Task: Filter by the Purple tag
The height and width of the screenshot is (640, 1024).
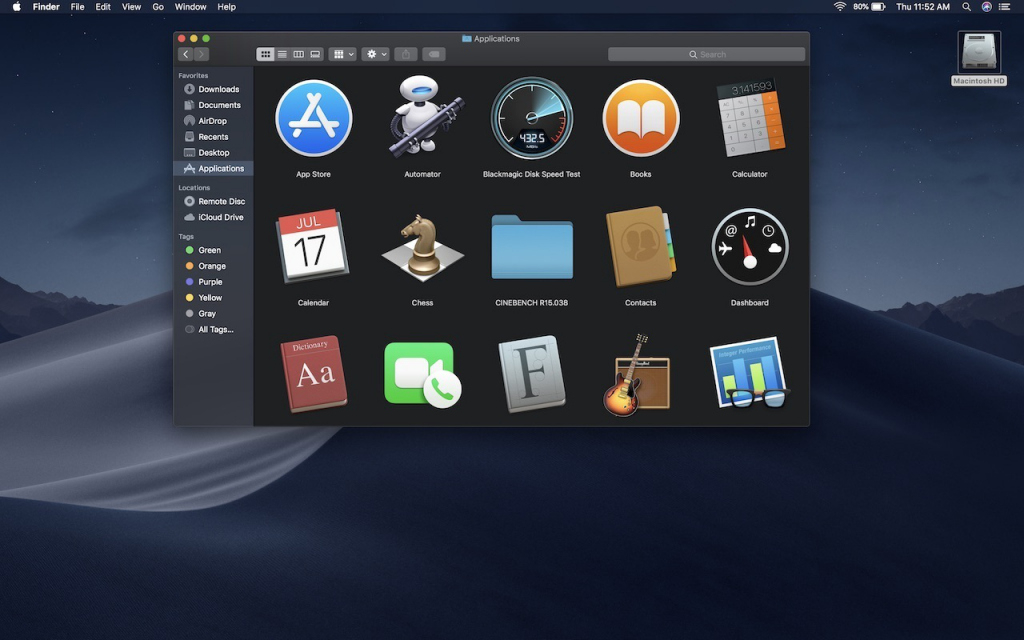Action: [x=210, y=282]
